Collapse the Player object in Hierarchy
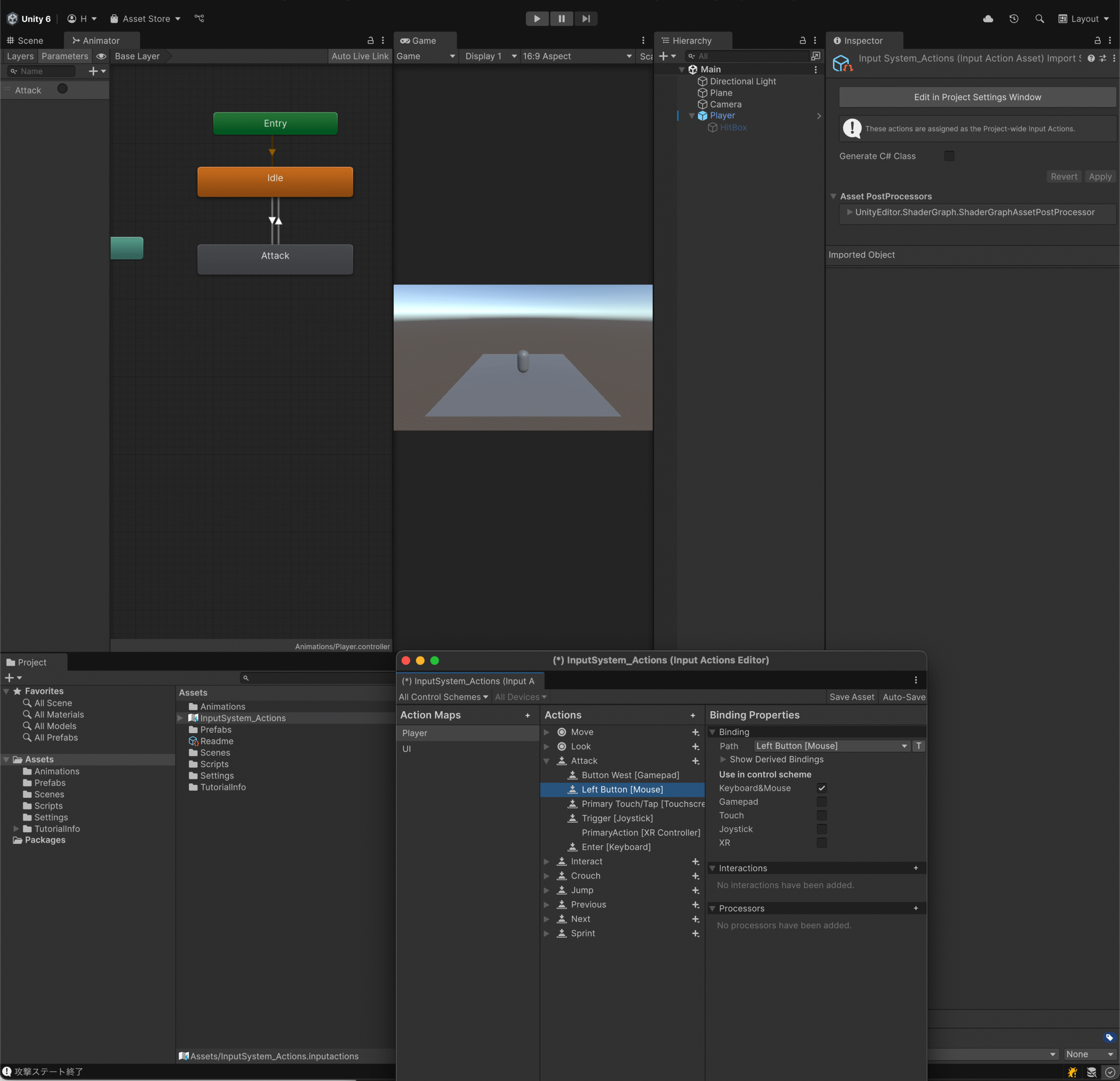This screenshot has width=1120, height=1081. [x=691, y=116]
